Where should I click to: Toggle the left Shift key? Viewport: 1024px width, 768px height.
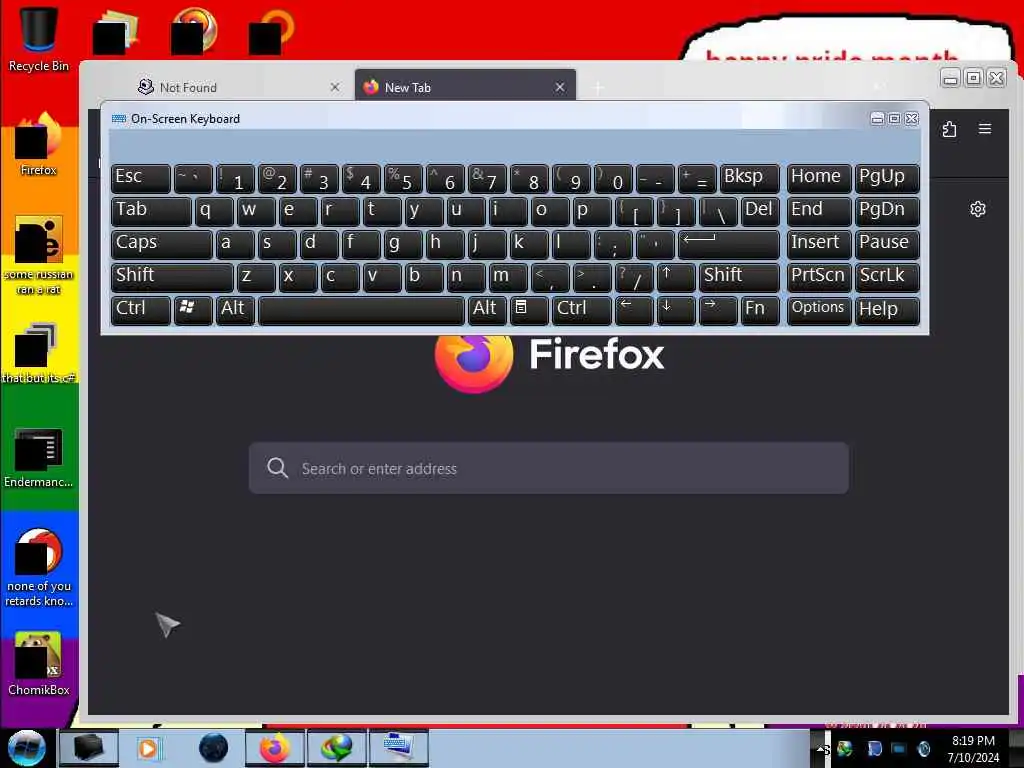(172, 277)
